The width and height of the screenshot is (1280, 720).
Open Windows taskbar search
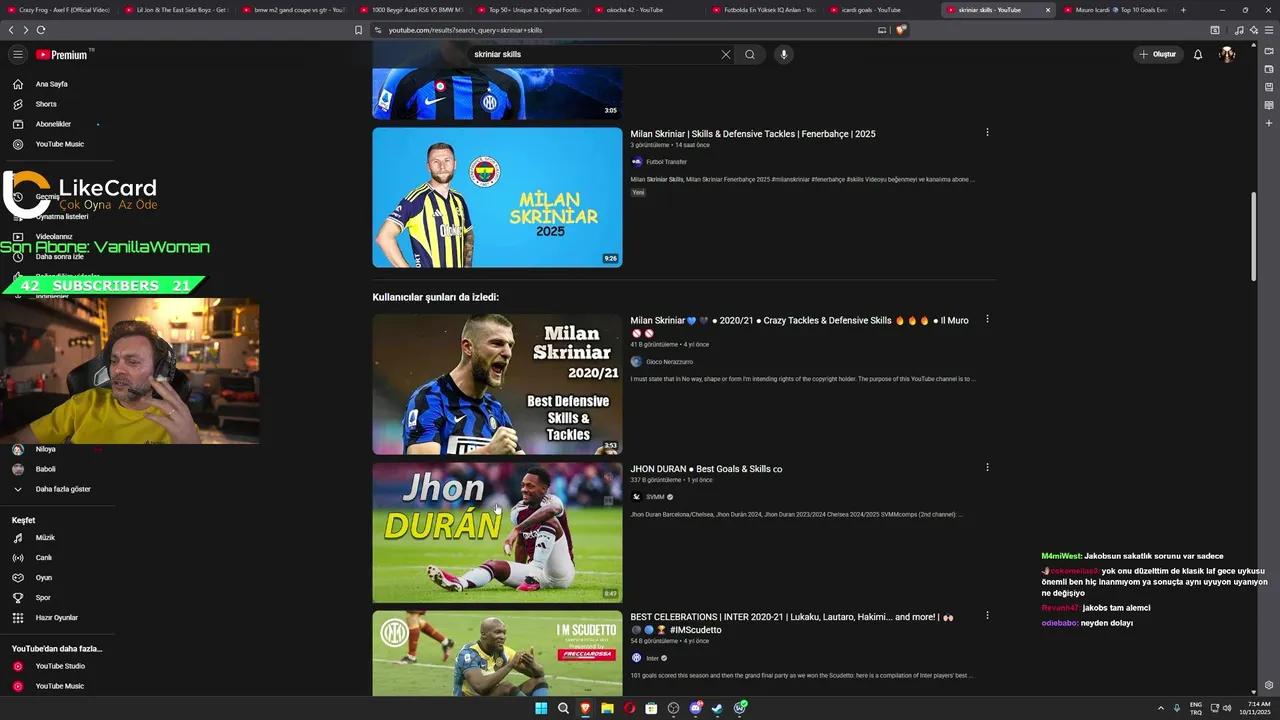(563, 708)
